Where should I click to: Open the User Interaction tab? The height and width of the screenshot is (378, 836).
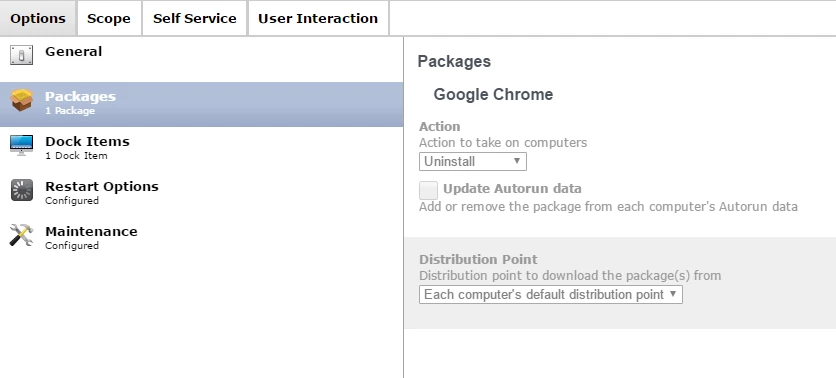pos(318,19)
